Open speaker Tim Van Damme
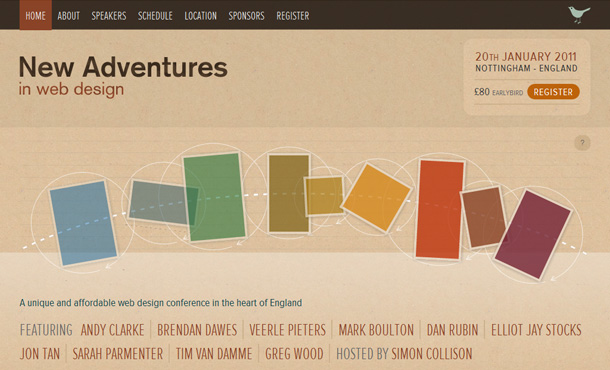 click(x=214, y=354)
